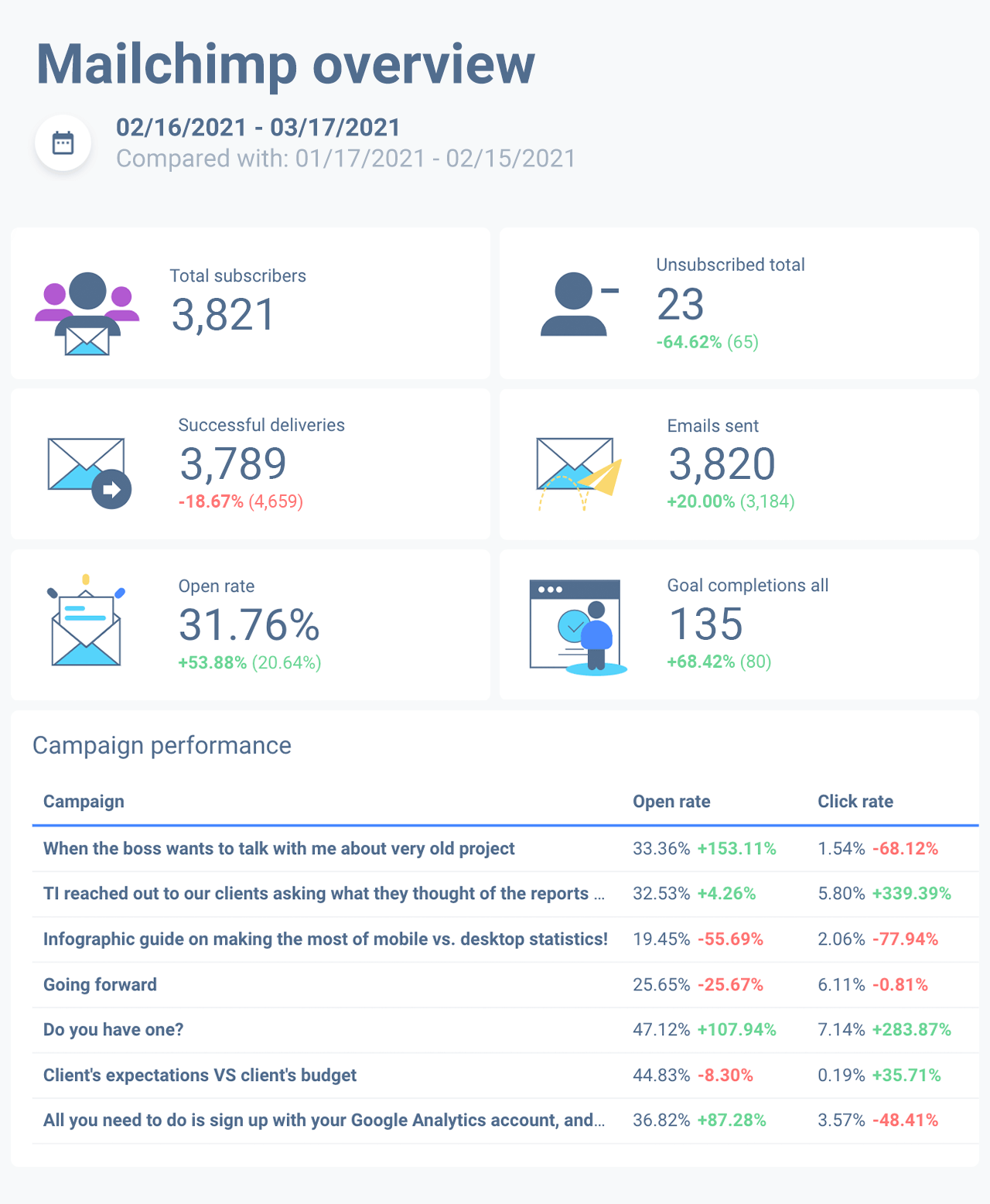Viewport: 990px width, 1204px height.
Task: Click the 1.54% click rate cell
Action: pyautogui.click(x=841, y=849)
